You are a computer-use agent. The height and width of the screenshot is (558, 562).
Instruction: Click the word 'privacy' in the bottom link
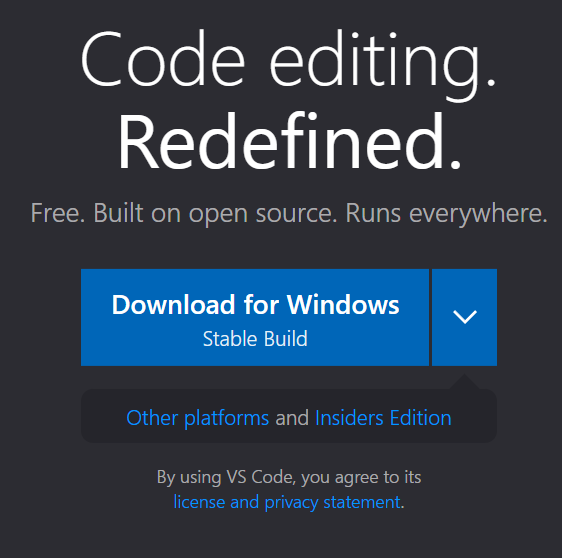coord(291,502)
